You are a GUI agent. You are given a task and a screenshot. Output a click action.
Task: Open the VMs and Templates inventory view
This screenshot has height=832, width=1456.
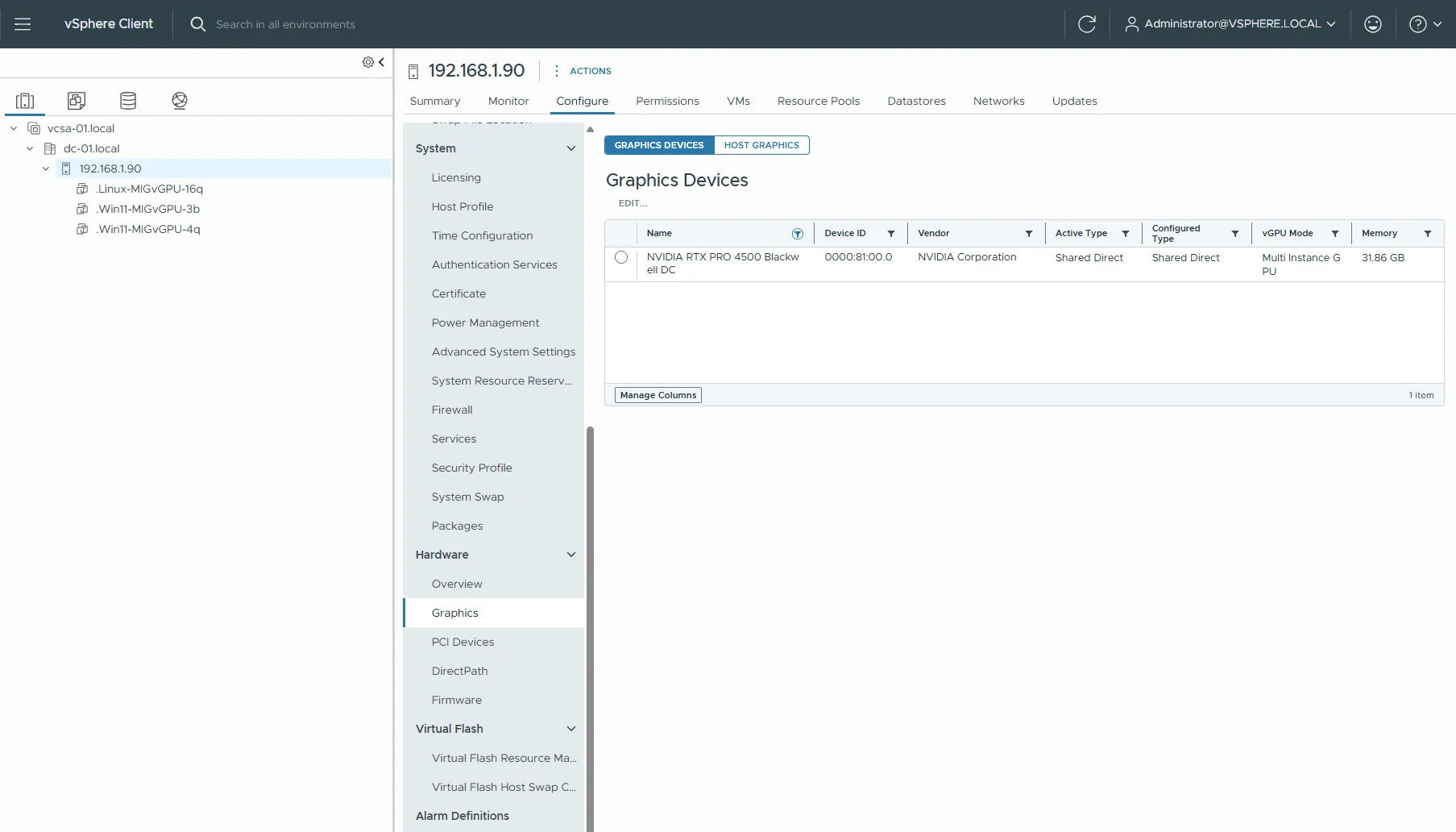click(x=77, y=100)
